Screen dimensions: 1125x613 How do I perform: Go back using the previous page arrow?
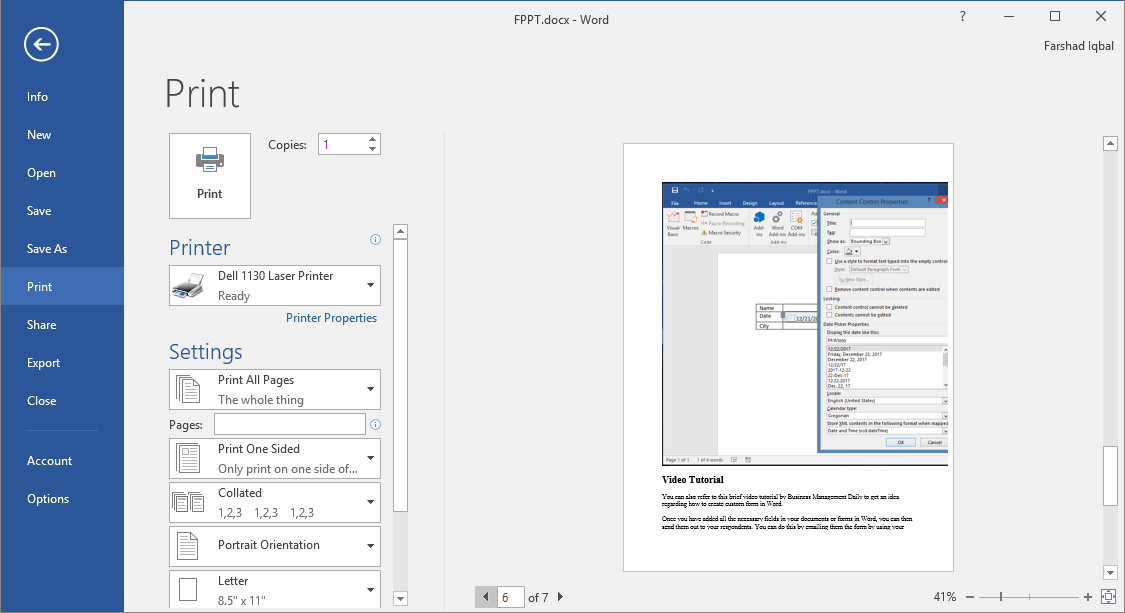coord(486,596)
